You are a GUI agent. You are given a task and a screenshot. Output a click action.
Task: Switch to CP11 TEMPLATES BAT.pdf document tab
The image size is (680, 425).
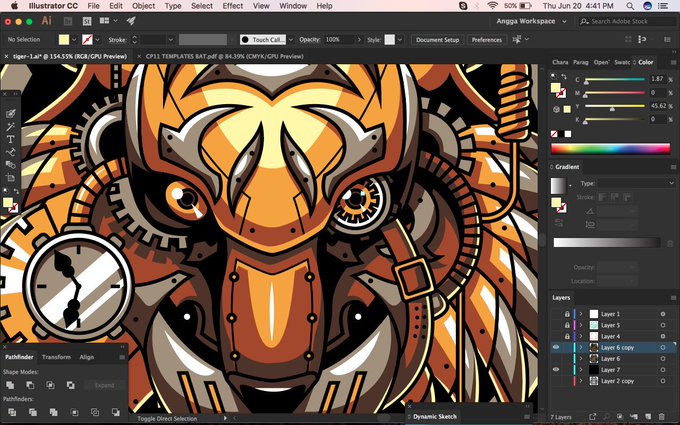225,56
